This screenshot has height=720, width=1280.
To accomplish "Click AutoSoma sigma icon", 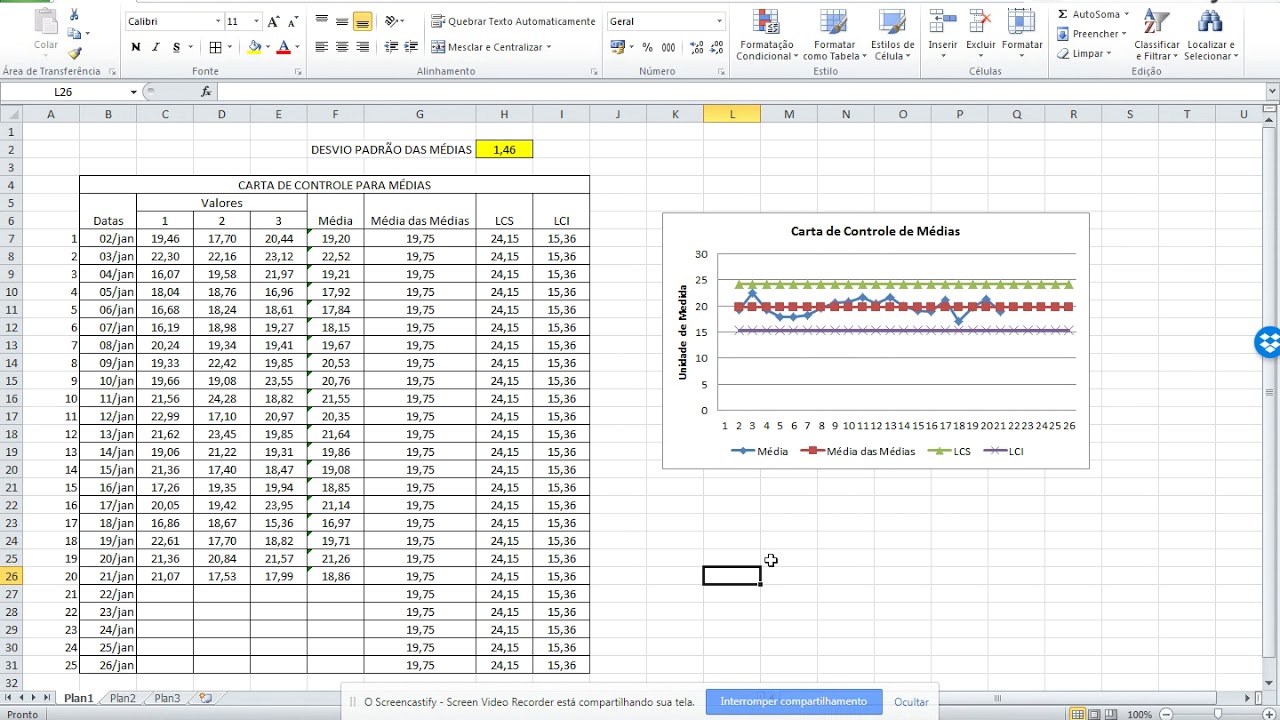I will tap(1062, 14).
